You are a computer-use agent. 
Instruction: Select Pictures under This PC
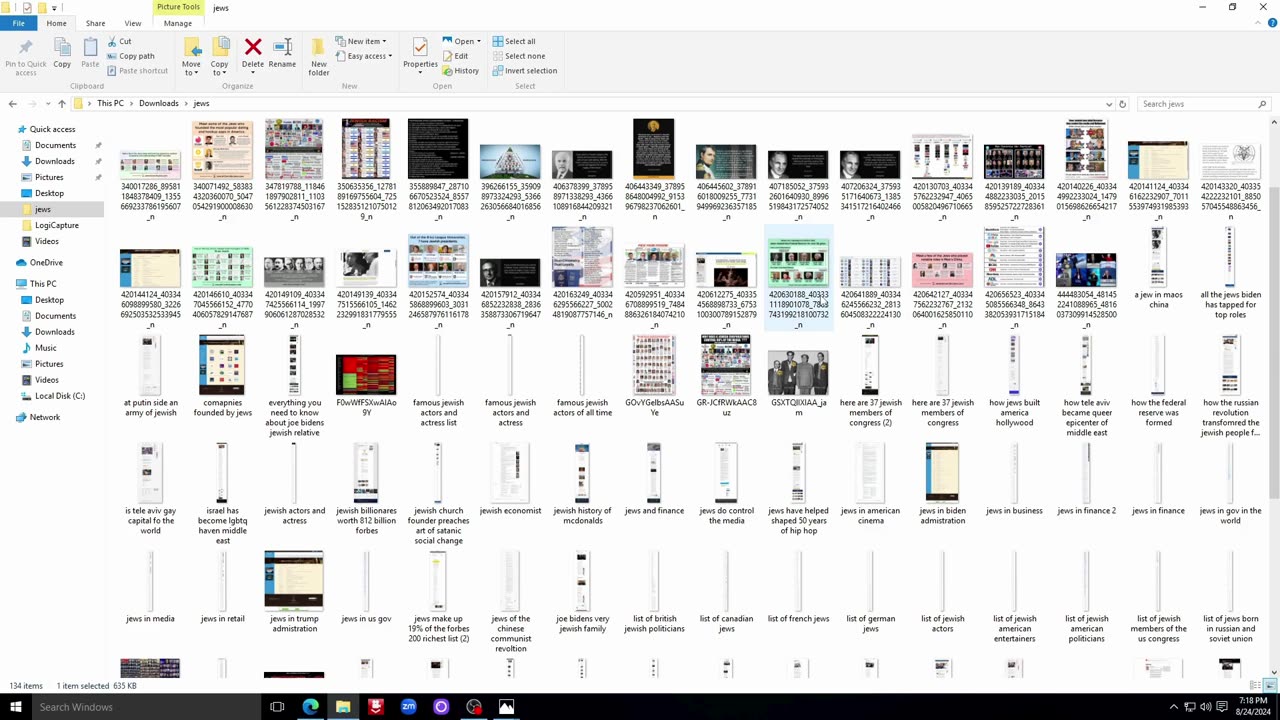49,364
